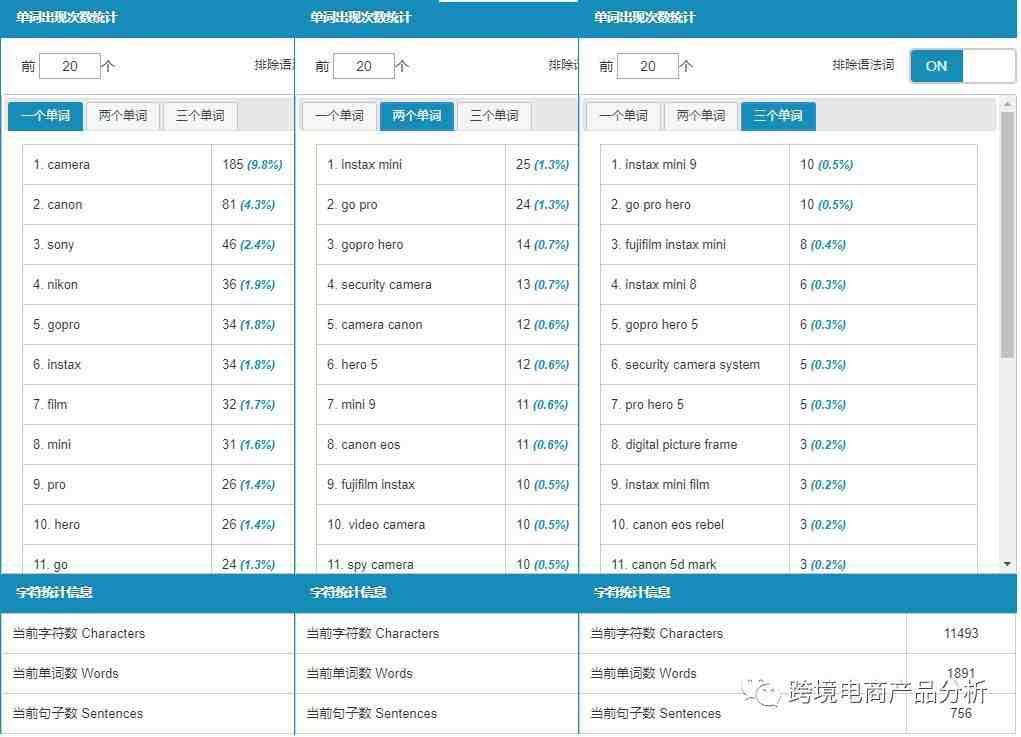This screenshot has height=737, width=1021.
Task: Click the row '11. go'
Action: point(158,560)
